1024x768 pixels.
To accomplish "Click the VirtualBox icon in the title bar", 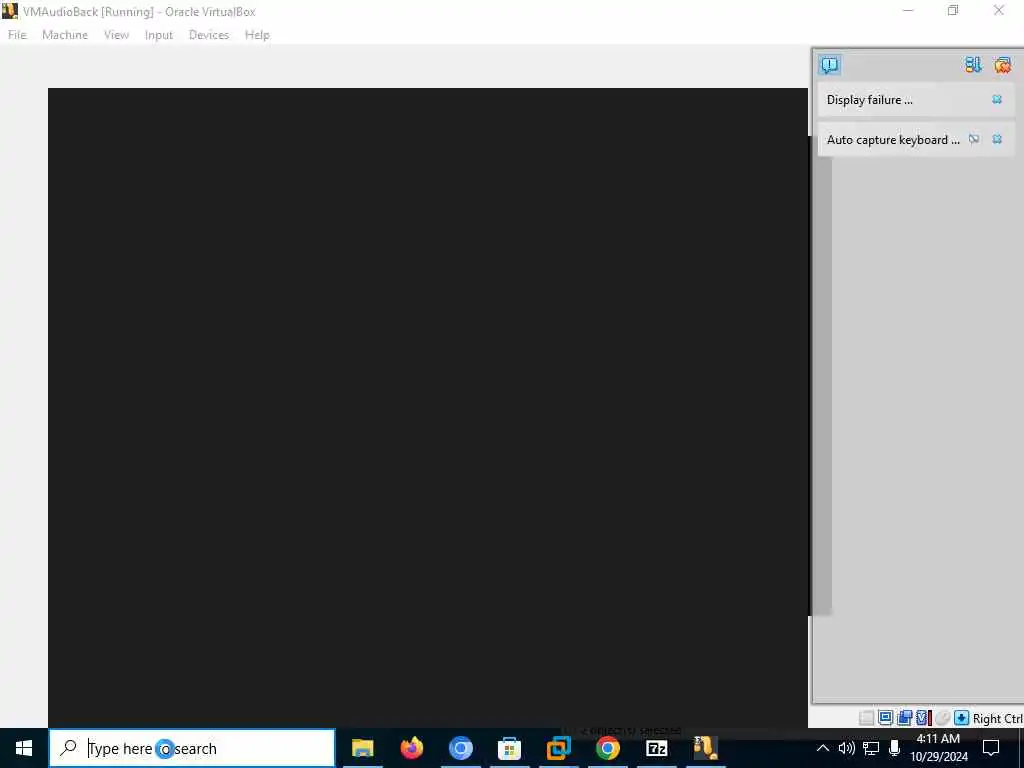I will [10, 11].
